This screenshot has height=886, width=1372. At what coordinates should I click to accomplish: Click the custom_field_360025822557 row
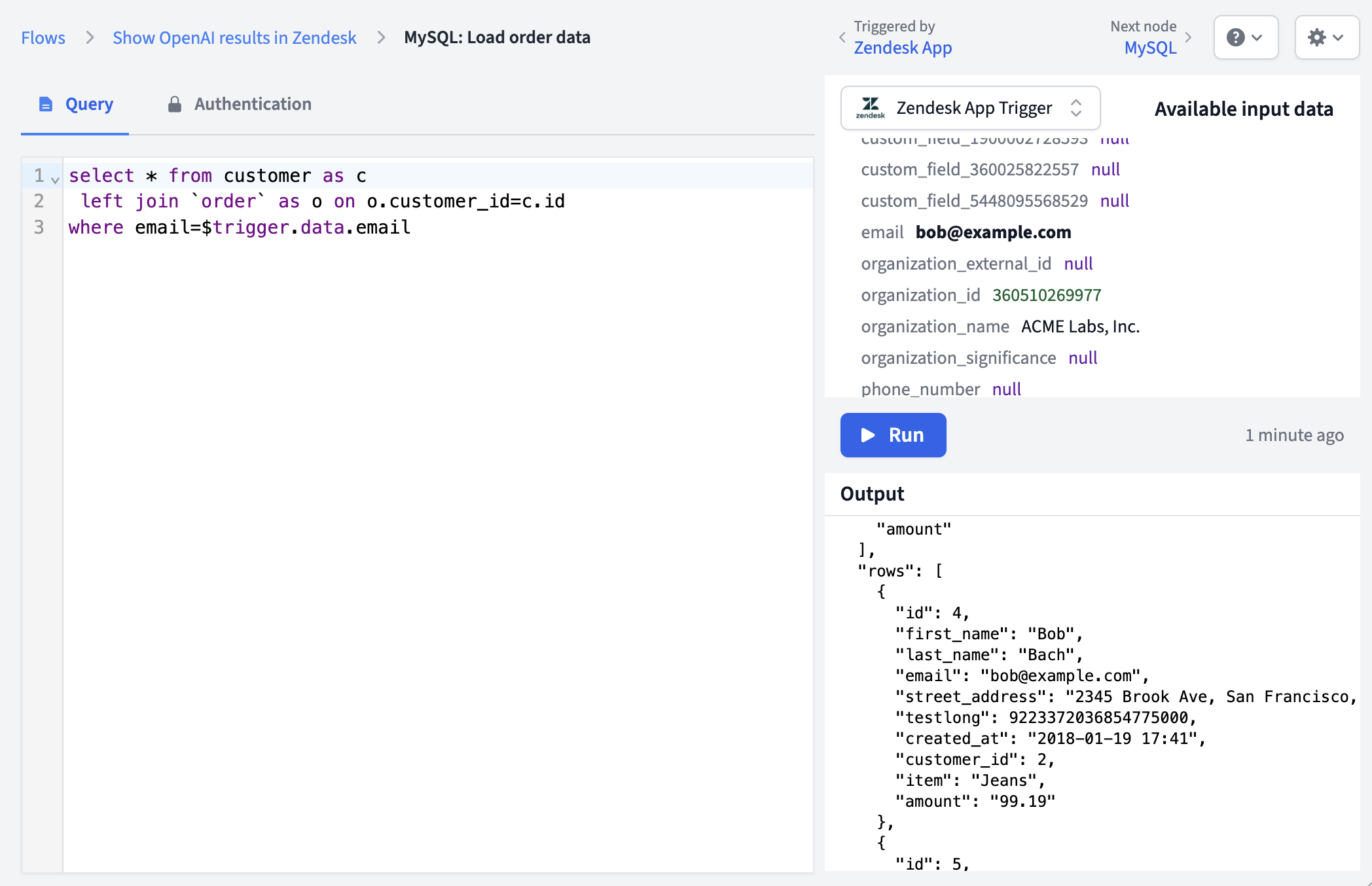(990, 169)
